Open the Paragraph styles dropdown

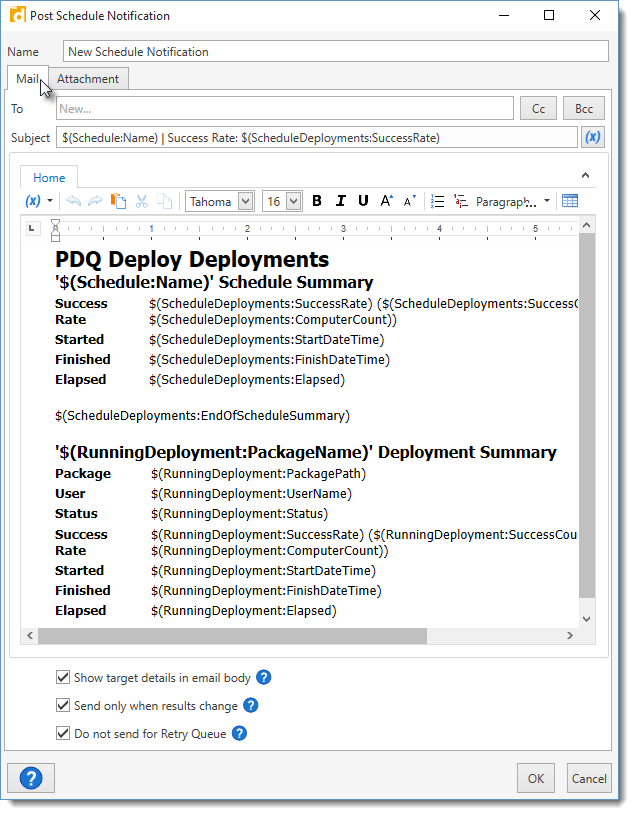click(513, 201)
